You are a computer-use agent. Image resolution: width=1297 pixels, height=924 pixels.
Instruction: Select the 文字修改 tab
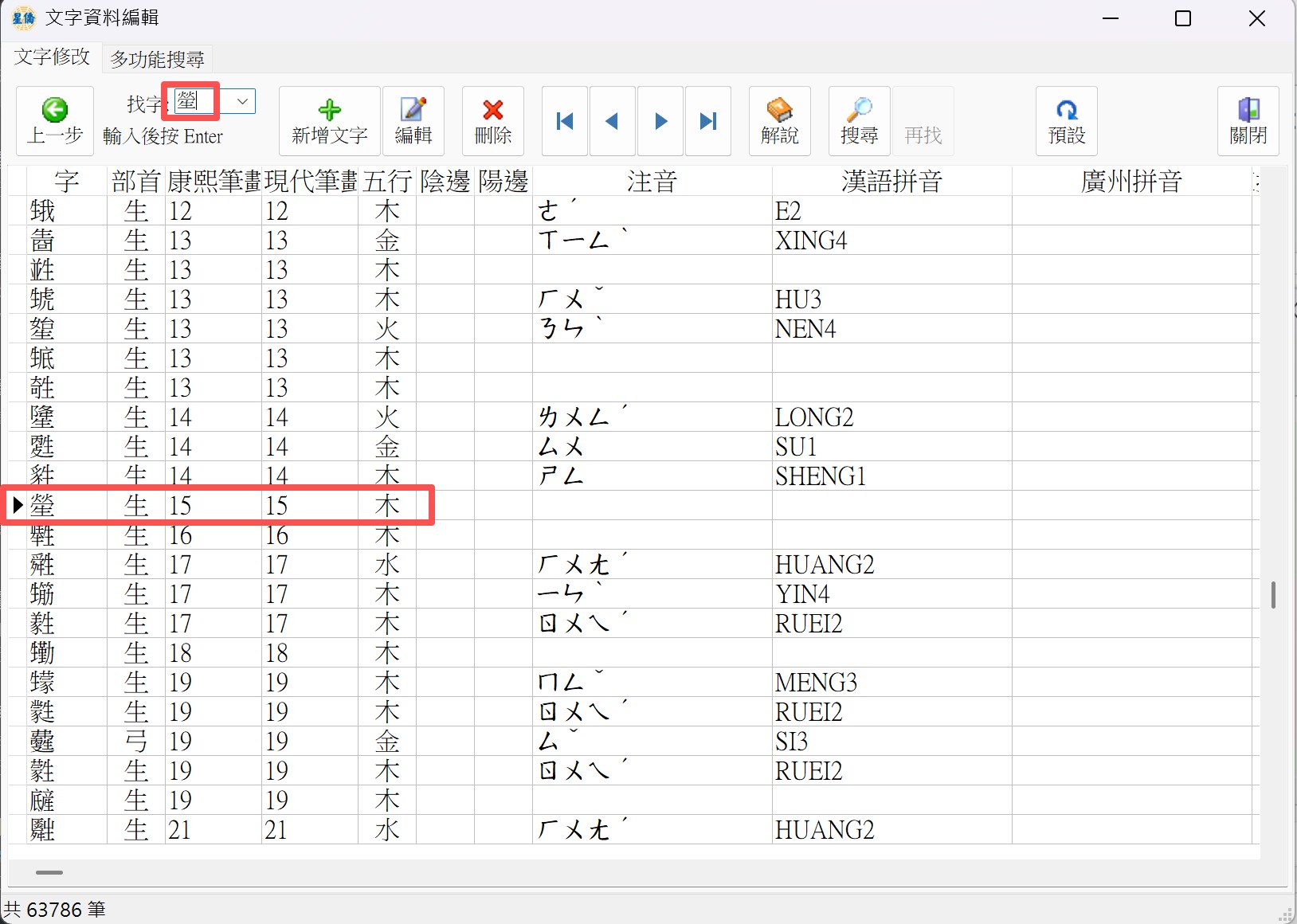(52, 57)
